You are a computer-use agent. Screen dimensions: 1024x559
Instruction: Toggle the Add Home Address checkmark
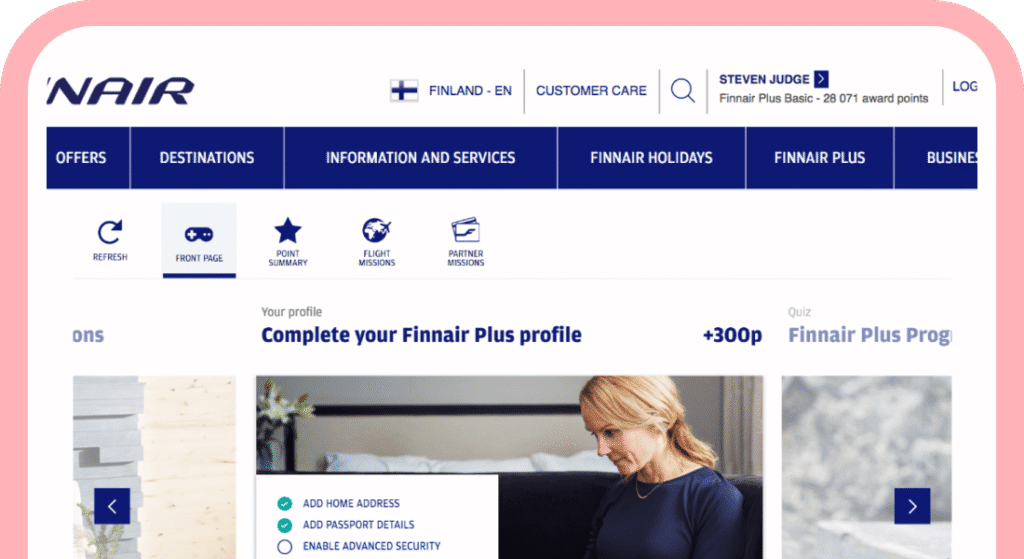click(x=284, y=503)
